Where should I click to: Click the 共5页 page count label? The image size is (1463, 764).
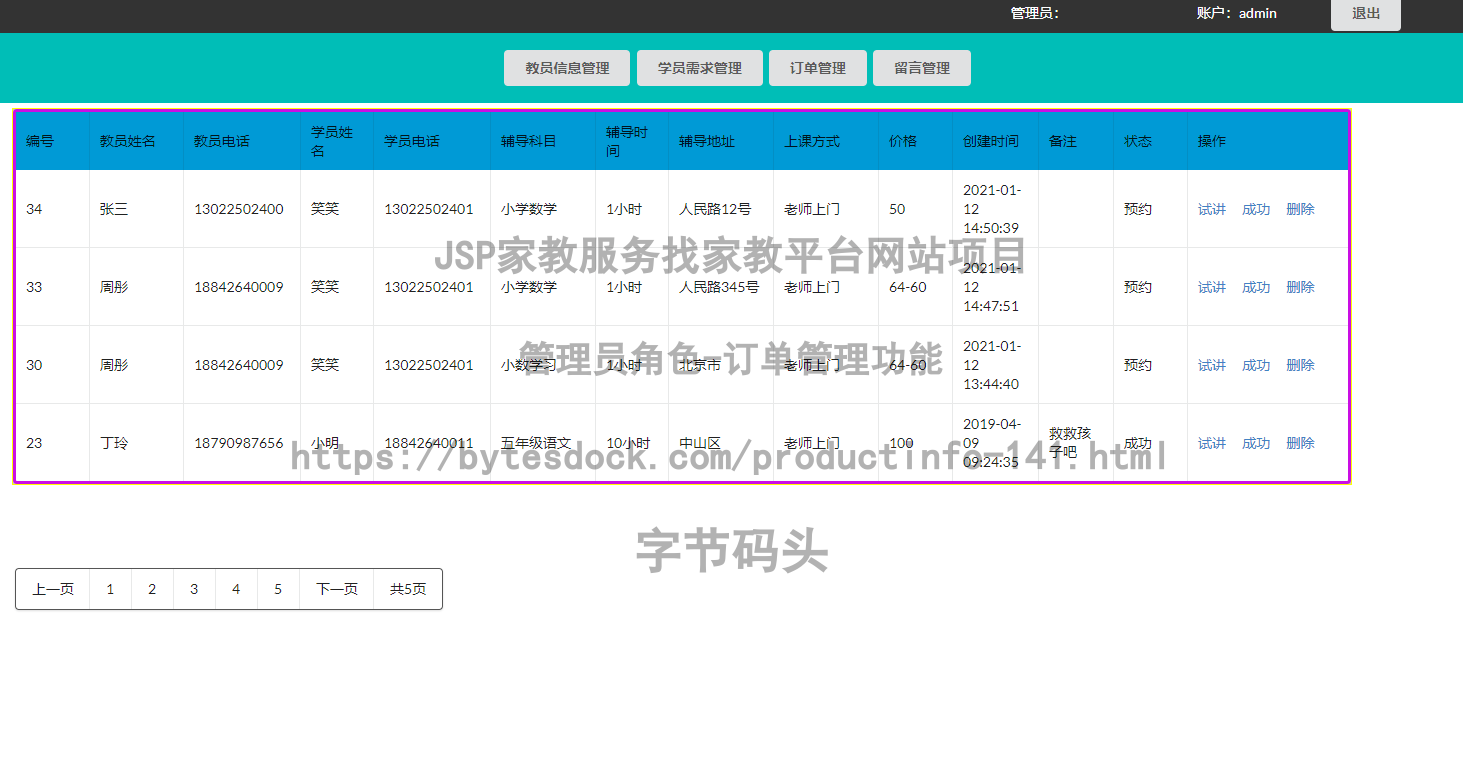(408, 589)
